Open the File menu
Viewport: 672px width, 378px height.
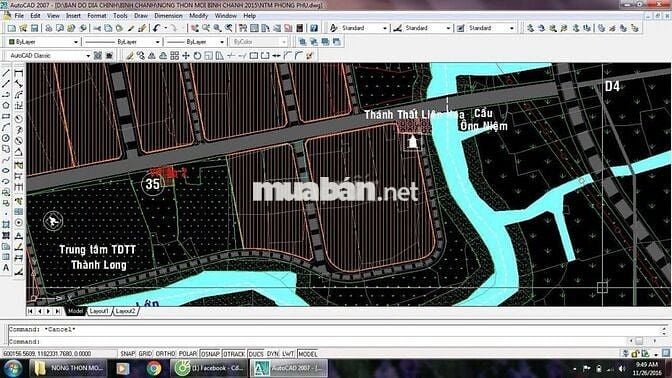(x=19, y=16)
